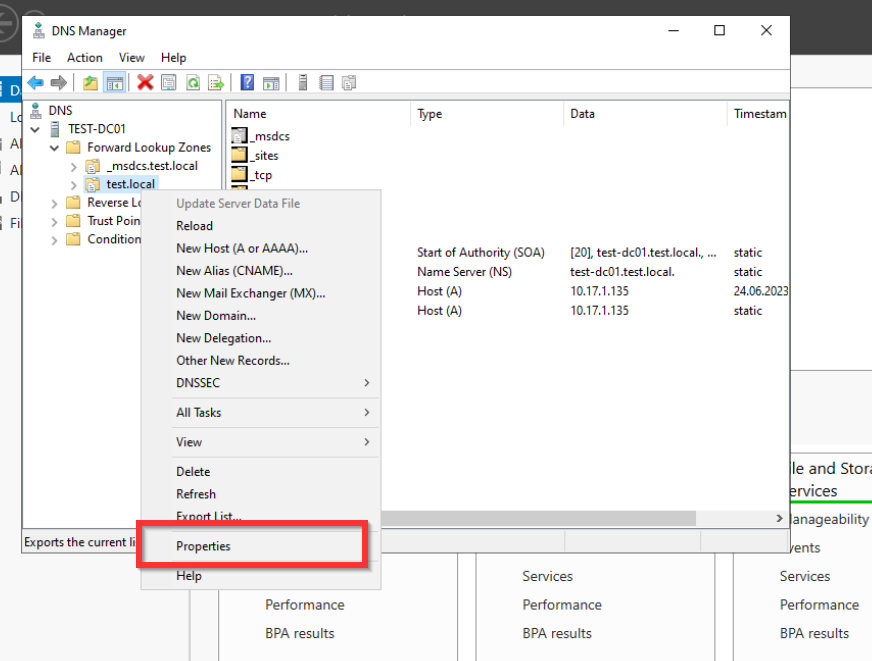
Task: Click Services in Server Manager middle tile
Action: (547, 576)
